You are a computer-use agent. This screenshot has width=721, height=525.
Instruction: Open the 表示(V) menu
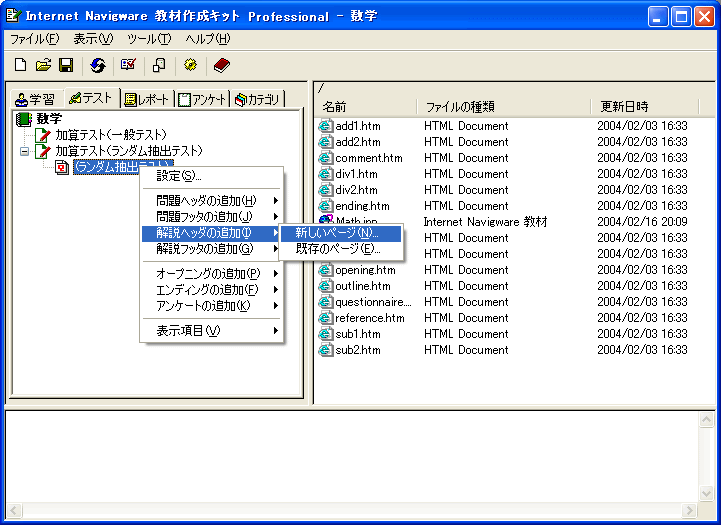[93, 39]
